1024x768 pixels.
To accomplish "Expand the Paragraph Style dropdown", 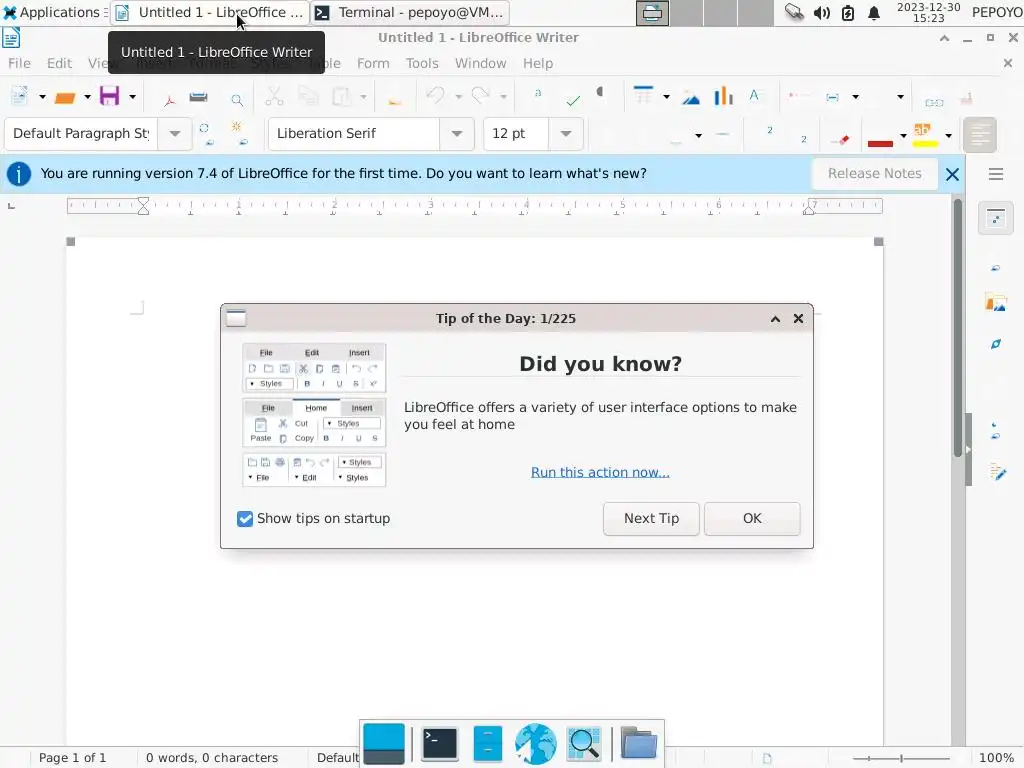I will 174,134.
